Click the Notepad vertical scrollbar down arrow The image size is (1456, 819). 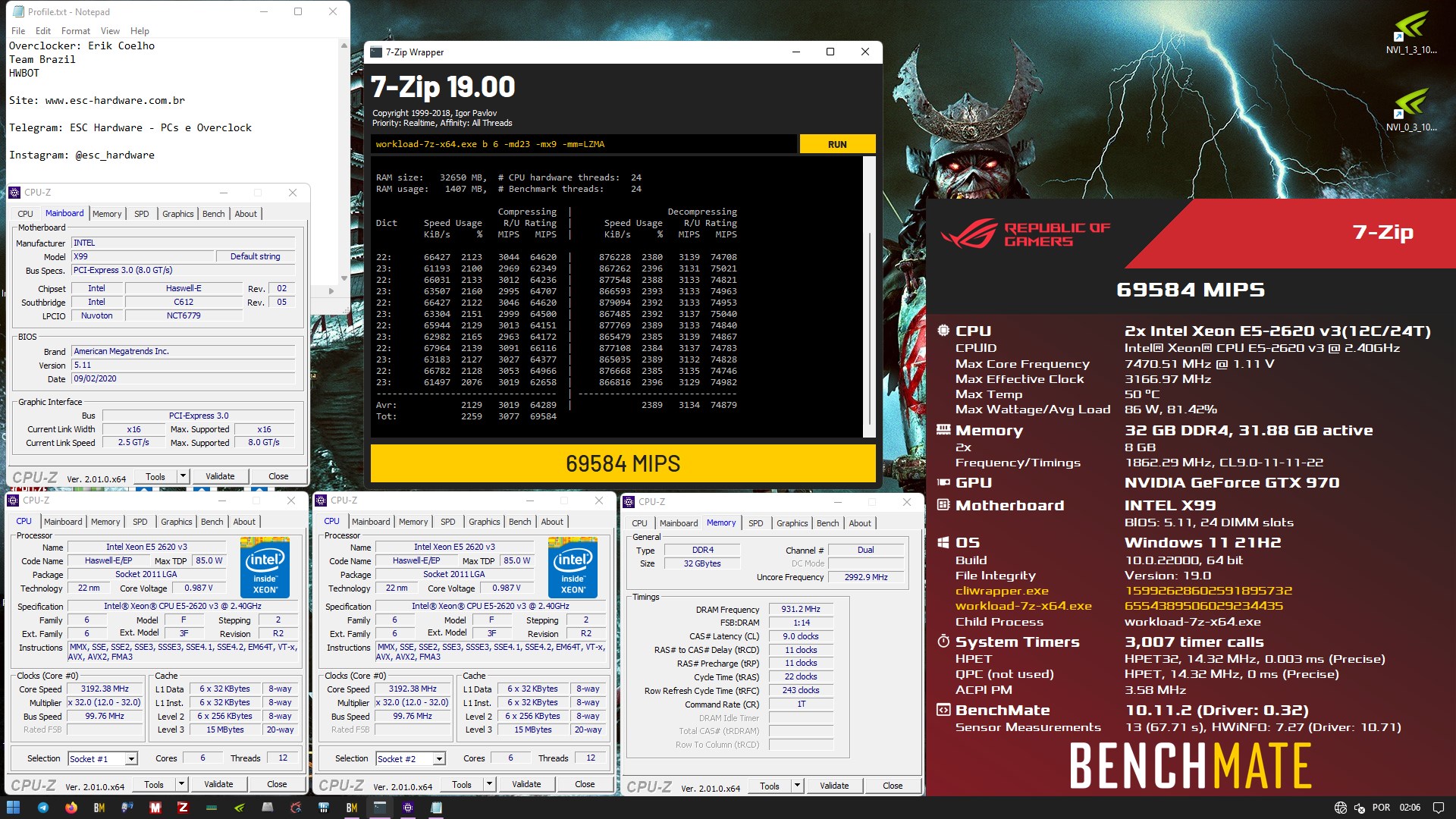(x=344, y=278)
